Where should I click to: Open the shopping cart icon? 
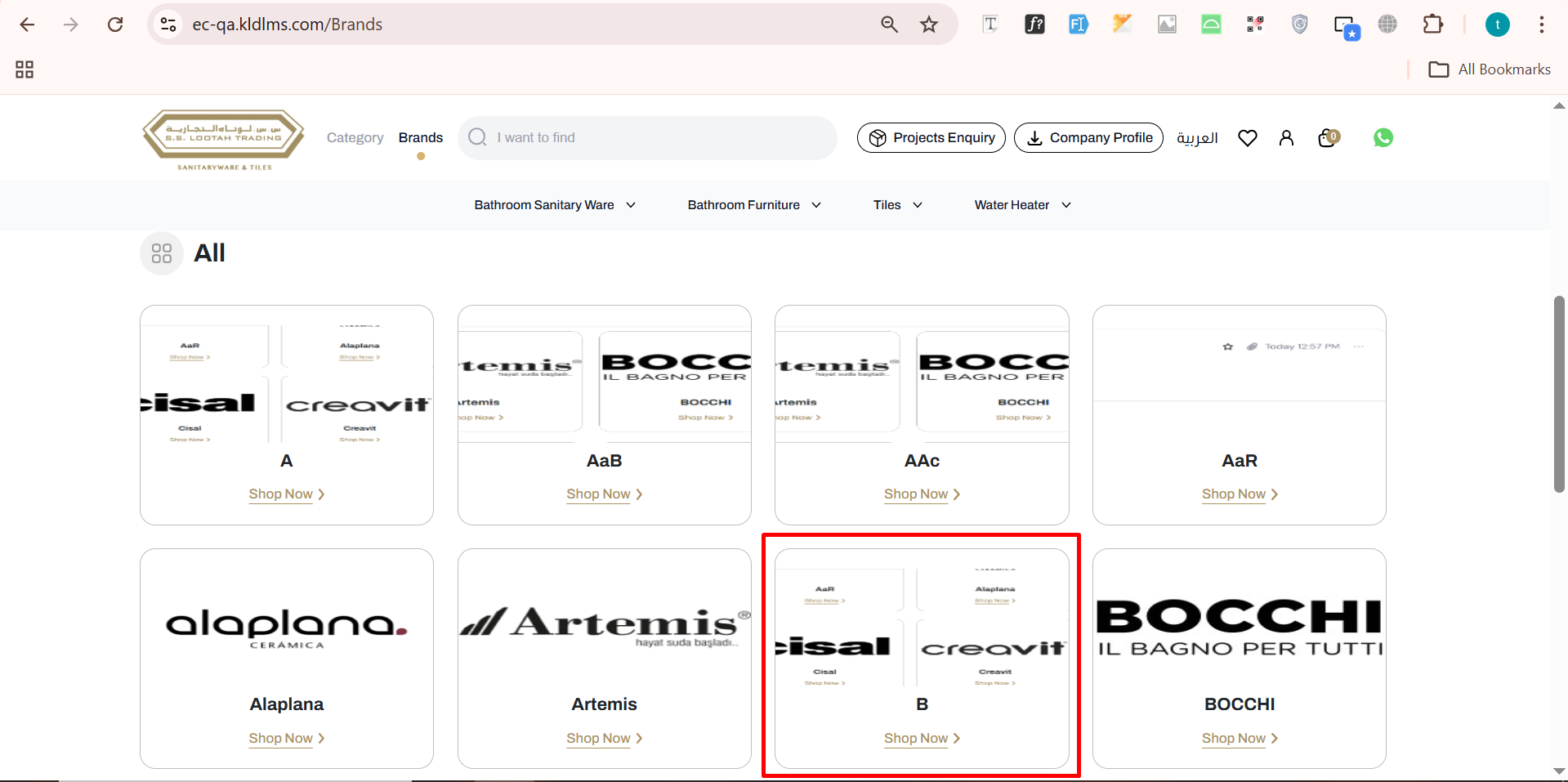(1328, 138)
